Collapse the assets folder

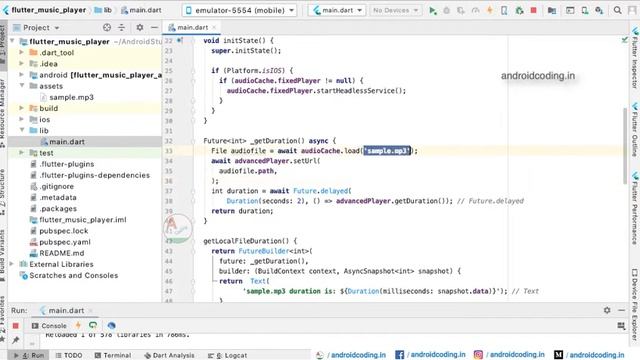pos(22,86)
